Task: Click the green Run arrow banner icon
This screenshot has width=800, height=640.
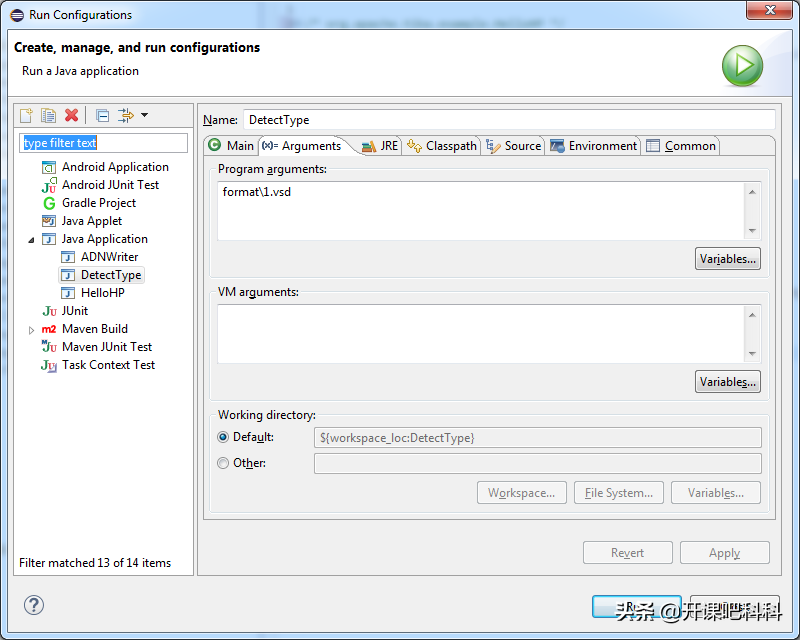Action: point(742,65)
